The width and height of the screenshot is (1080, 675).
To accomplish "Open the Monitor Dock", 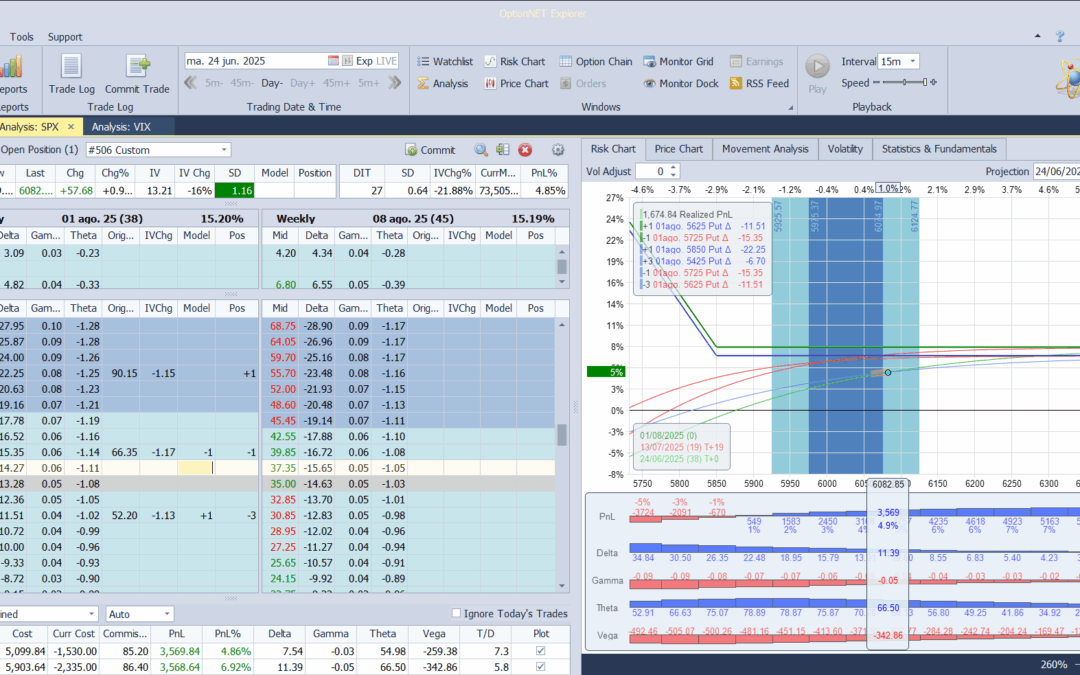I will point(681,83).
